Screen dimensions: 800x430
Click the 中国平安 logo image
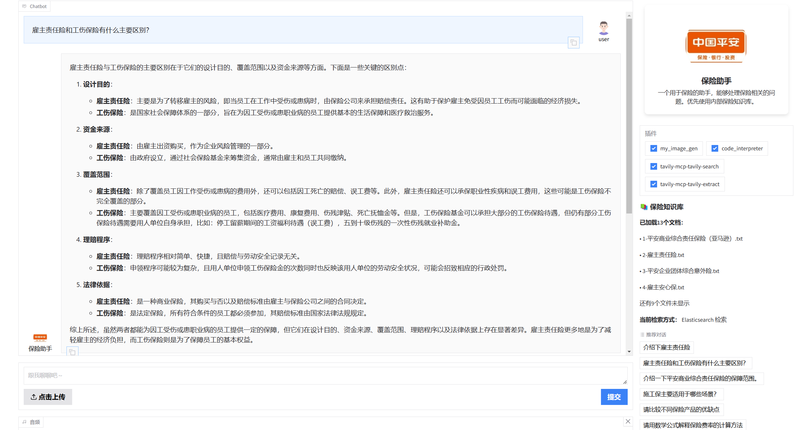click(716, 46)
